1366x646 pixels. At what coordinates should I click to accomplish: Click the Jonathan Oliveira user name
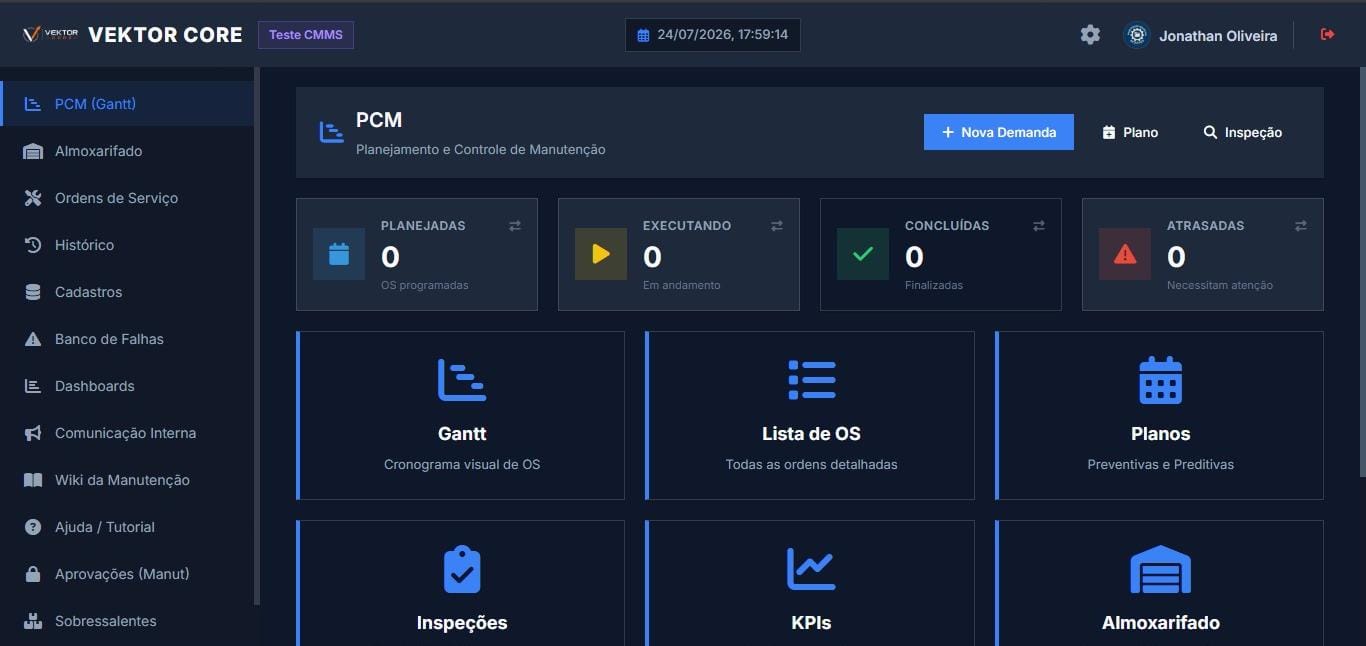[x=1218, y=36]
